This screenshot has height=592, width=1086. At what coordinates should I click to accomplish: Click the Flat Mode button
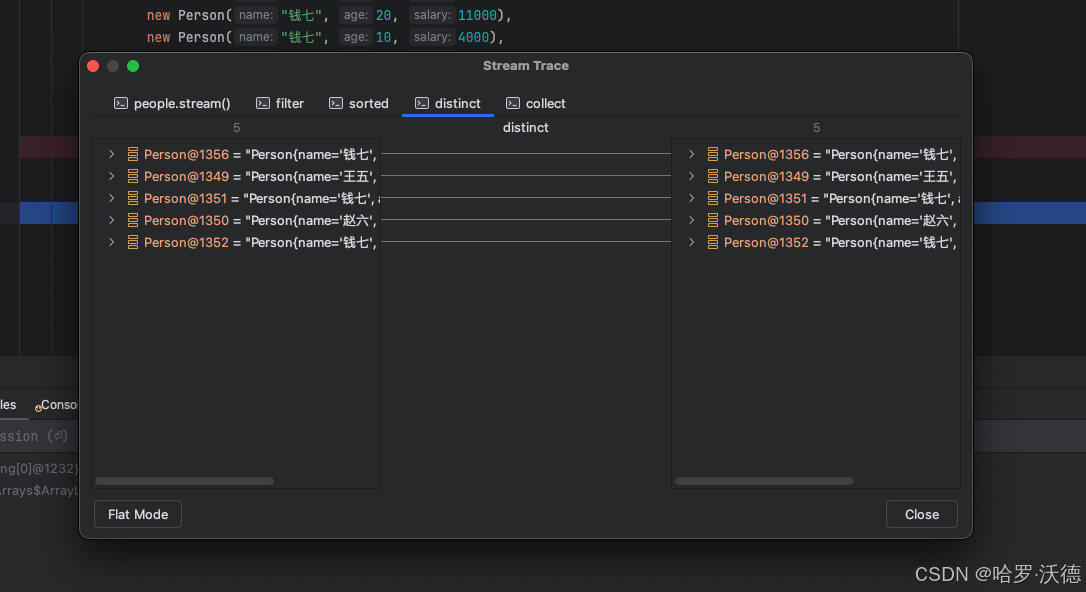click(x=137, y=514)
